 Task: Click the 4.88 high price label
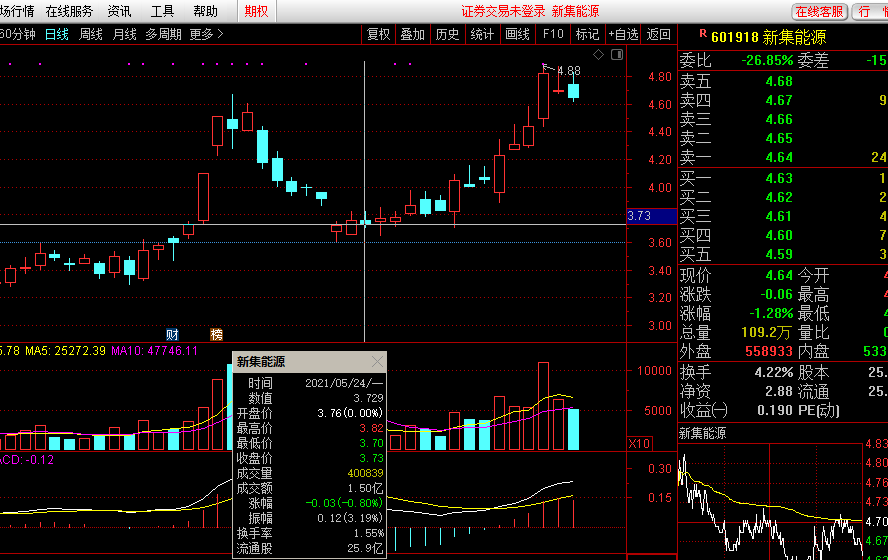coord(569,71)
